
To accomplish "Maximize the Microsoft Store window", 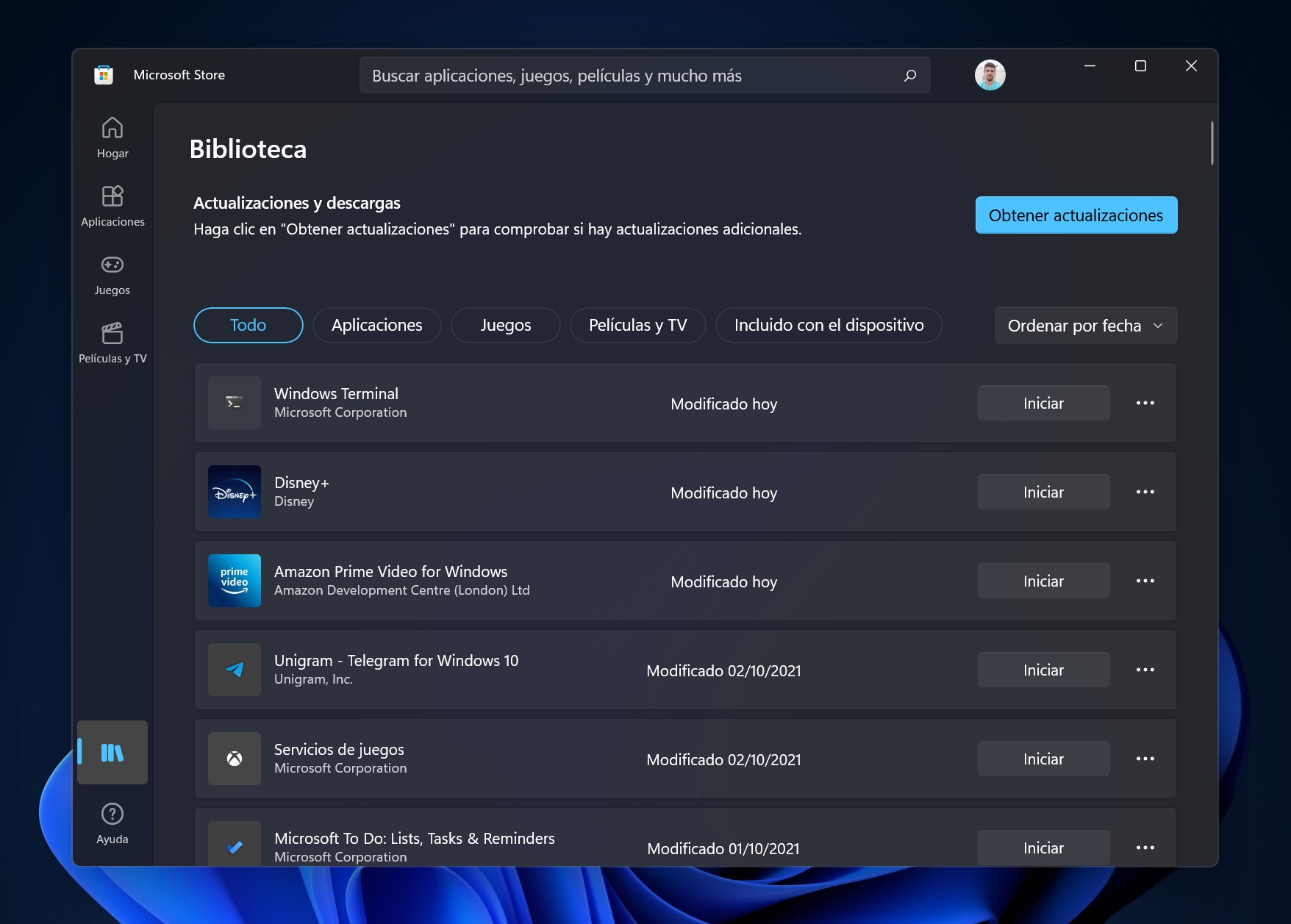I will [x=1140, y=66].
